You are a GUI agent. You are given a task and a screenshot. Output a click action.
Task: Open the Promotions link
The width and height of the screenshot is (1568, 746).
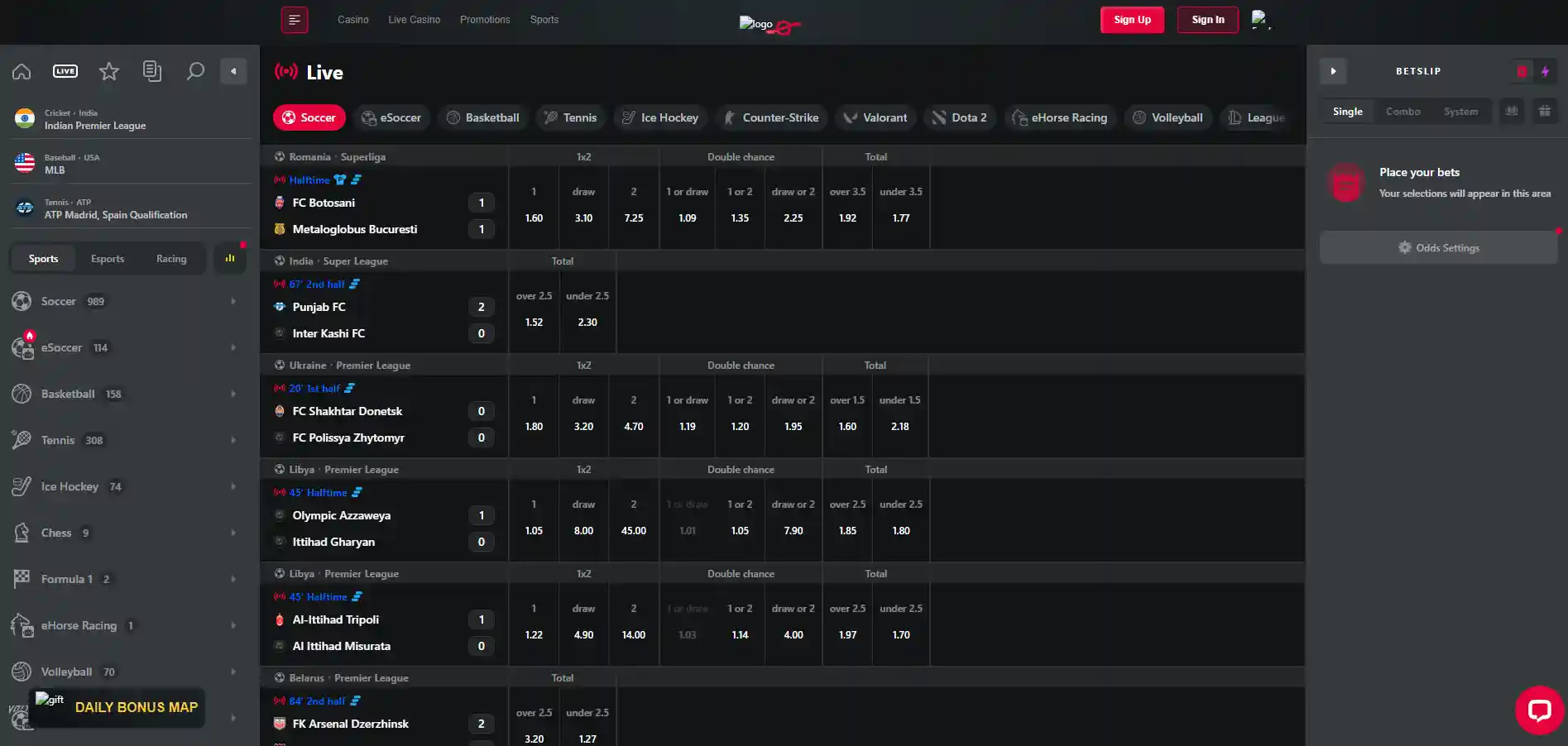click(x=485, y=20)
